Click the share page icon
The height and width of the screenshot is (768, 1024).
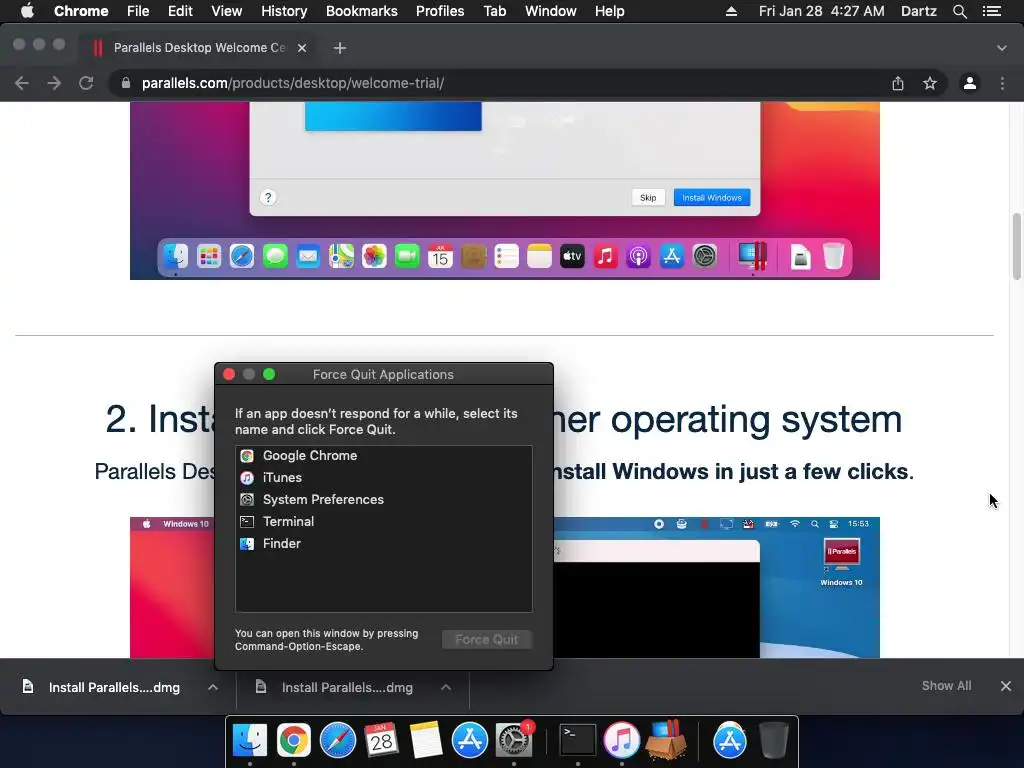point(898,83)
